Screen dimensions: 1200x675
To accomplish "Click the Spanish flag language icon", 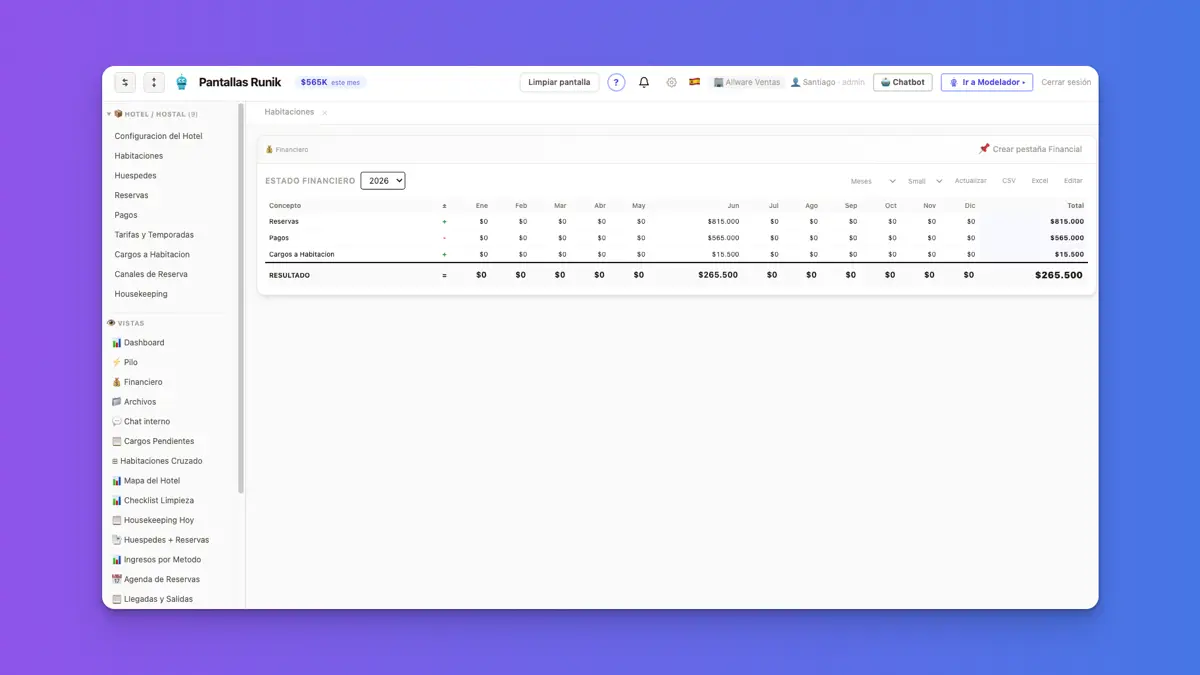I will click(694, 82).
